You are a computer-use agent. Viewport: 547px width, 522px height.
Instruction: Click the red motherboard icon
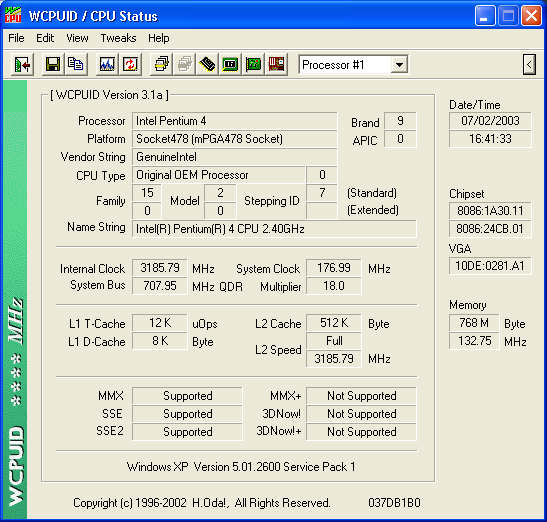(x=276, y=65)
